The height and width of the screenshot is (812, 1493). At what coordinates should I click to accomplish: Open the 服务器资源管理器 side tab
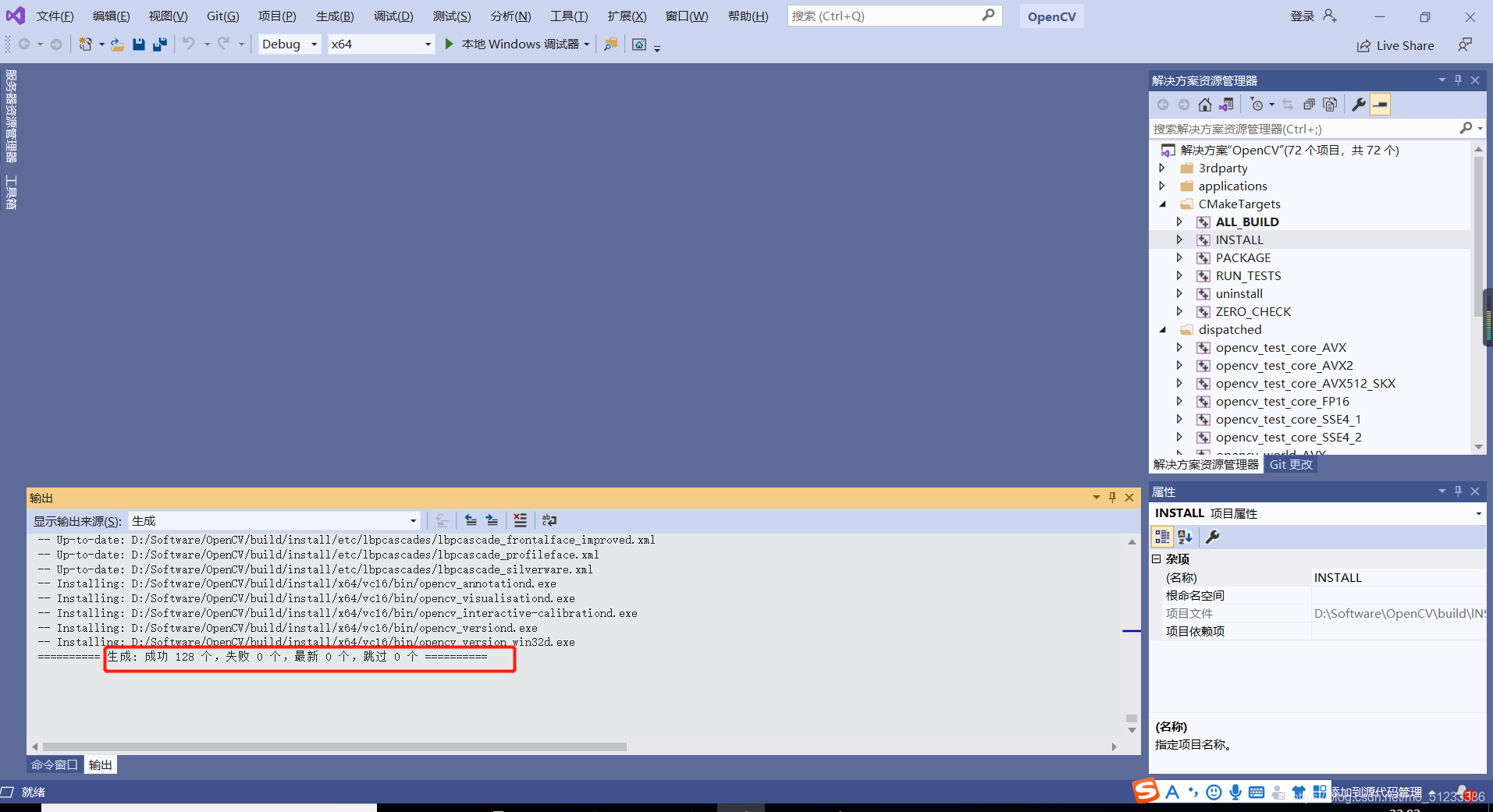tap(11, 116)
